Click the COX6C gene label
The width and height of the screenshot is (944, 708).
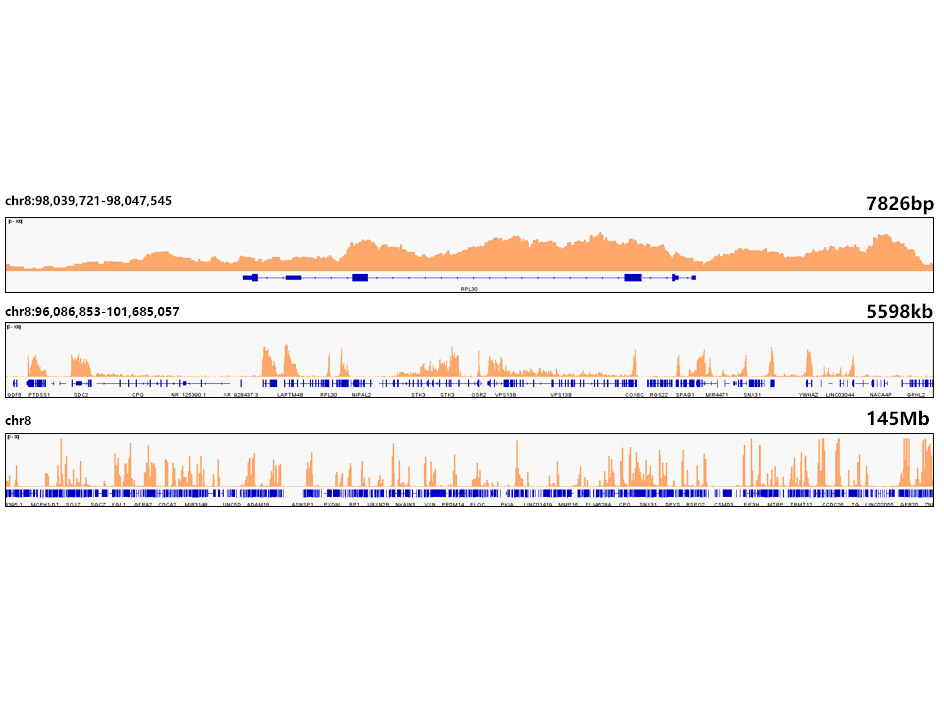click(x=634, y=395)
